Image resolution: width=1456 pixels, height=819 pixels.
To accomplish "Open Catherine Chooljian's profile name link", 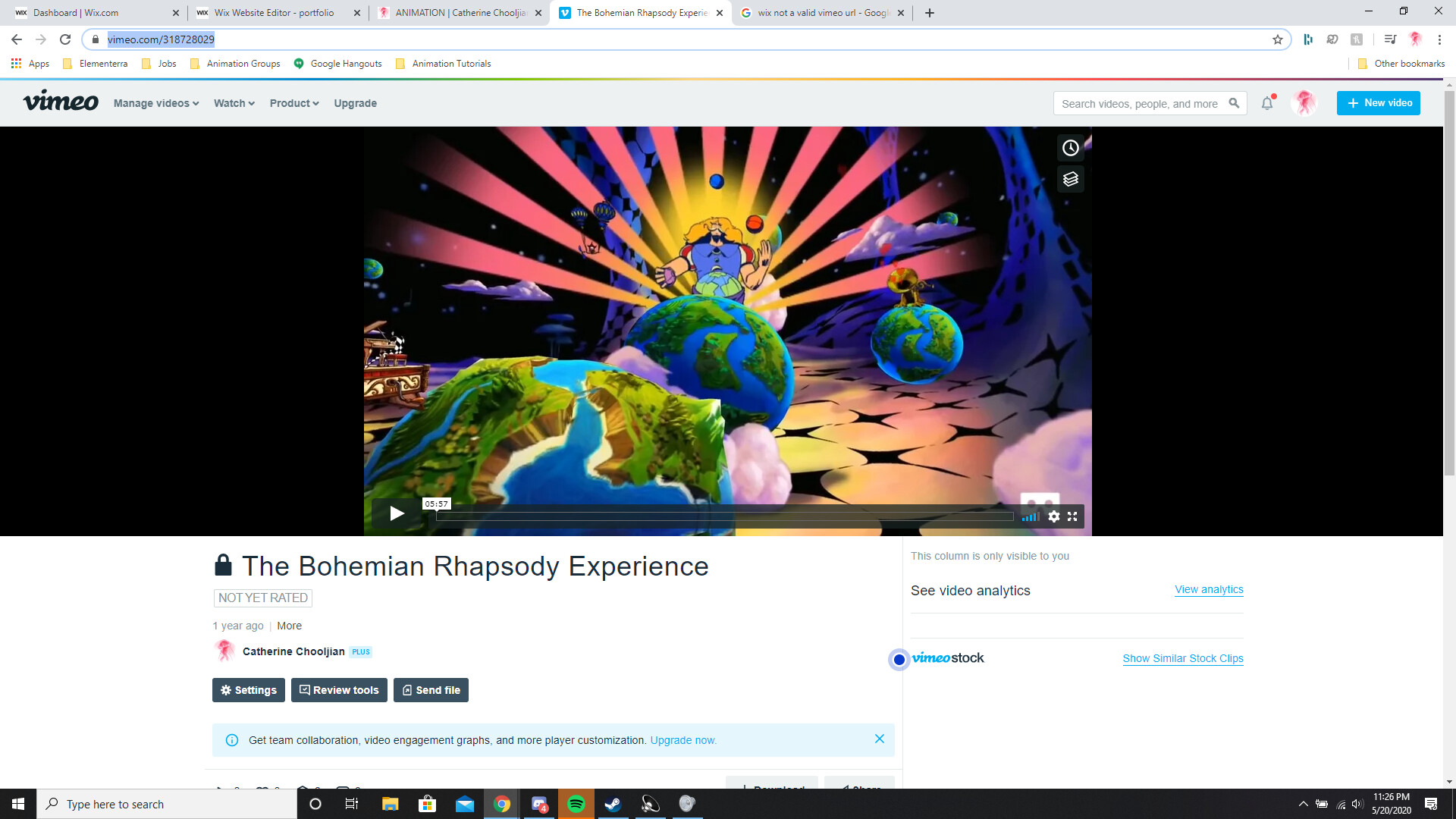I will (293, 651).
